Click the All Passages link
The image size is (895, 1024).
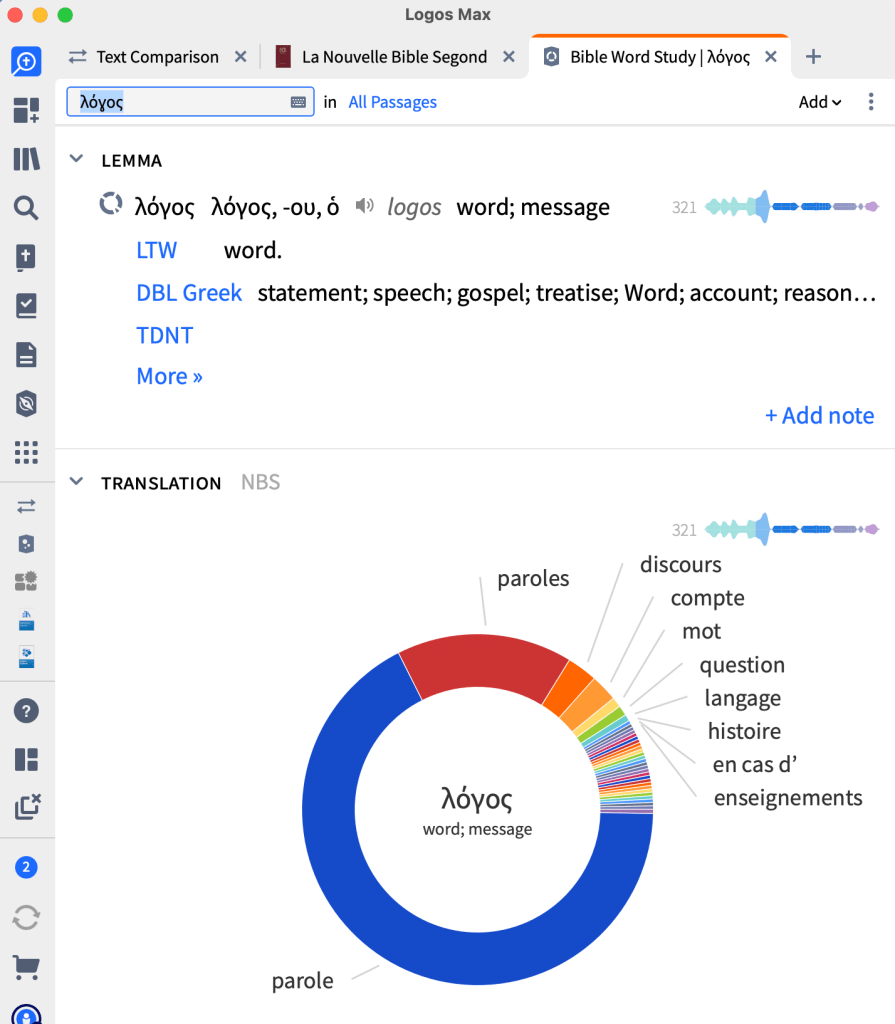click(392, 102)
